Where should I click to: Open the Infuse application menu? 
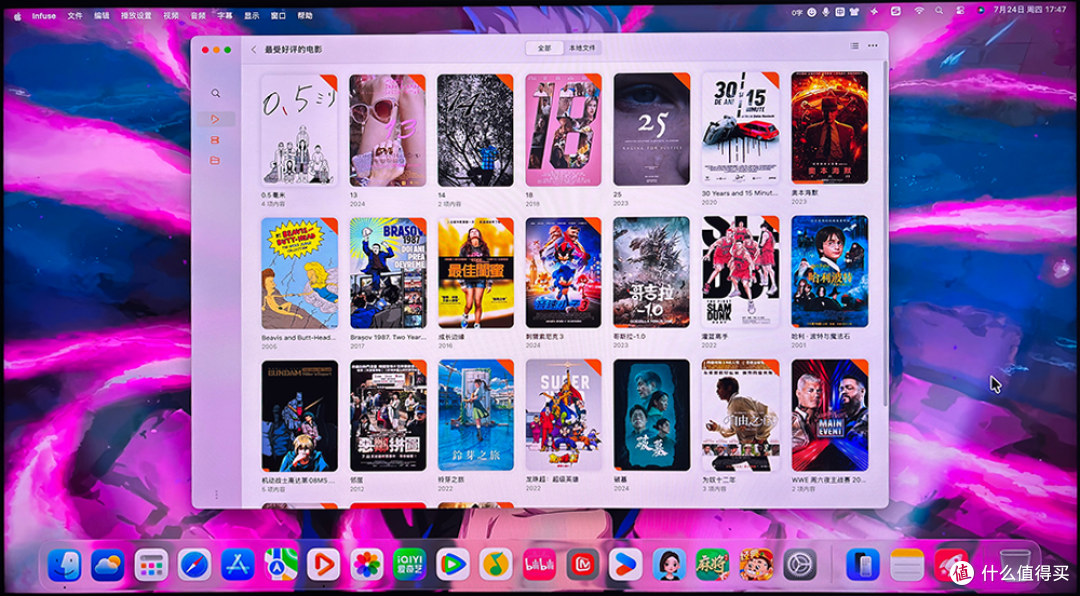(x=44, y=15)
